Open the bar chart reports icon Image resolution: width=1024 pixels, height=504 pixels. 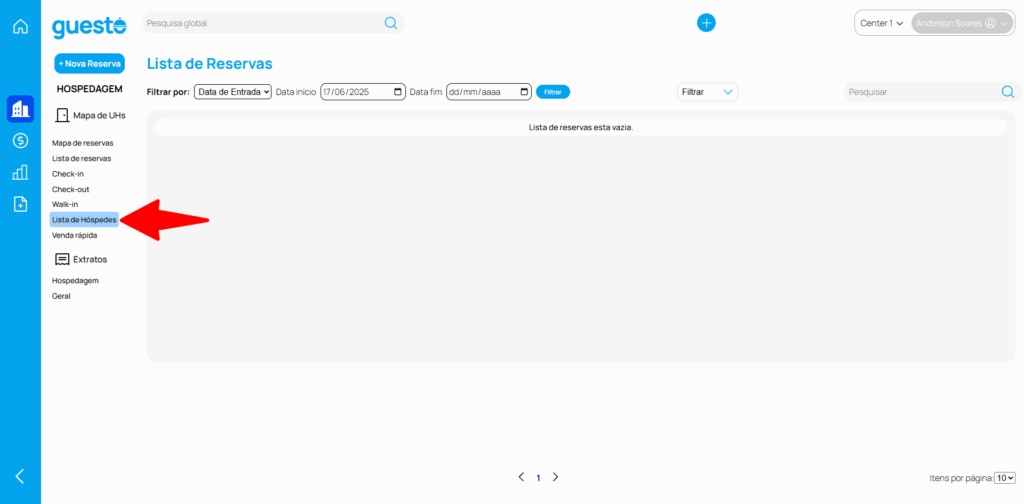(20, 172)
